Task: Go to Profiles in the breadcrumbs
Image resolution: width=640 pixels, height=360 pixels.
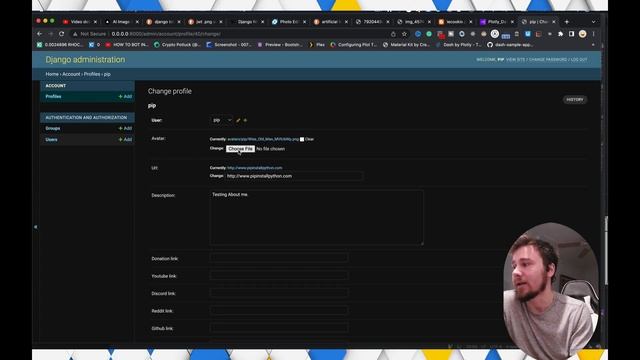Action: 92,74
